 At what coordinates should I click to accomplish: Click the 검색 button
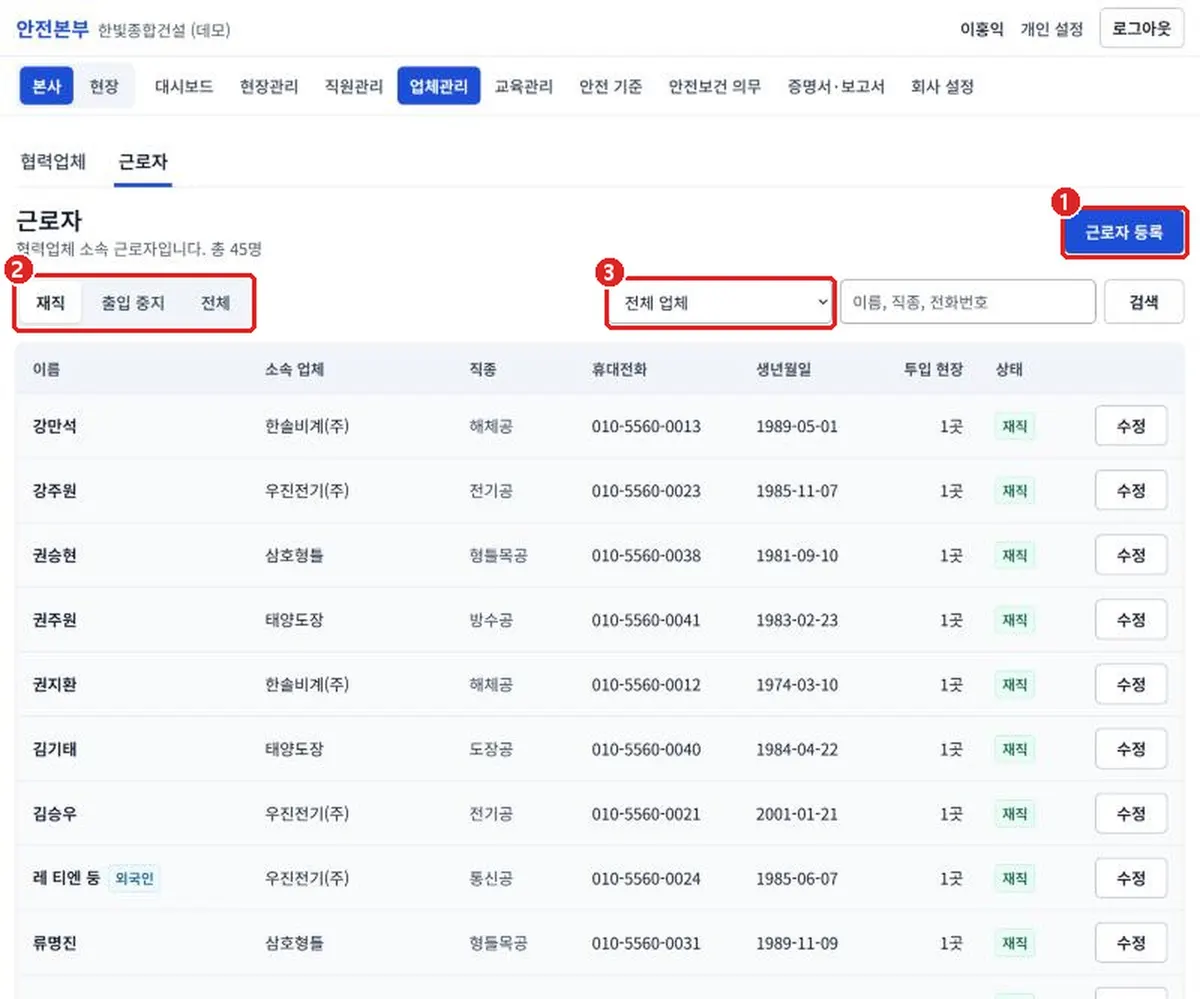(1144, 302)
